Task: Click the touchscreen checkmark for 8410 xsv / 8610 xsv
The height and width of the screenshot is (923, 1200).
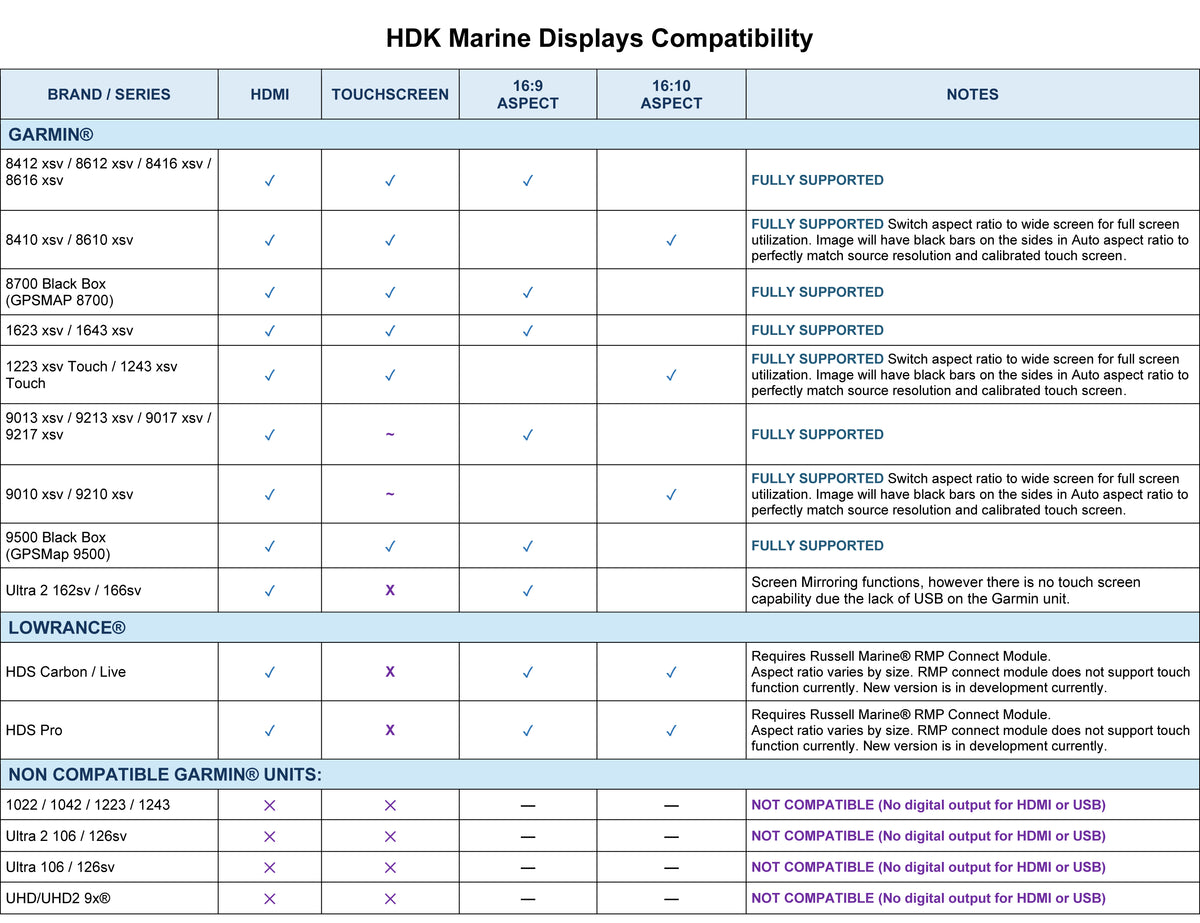Action: tap(390, 240)
